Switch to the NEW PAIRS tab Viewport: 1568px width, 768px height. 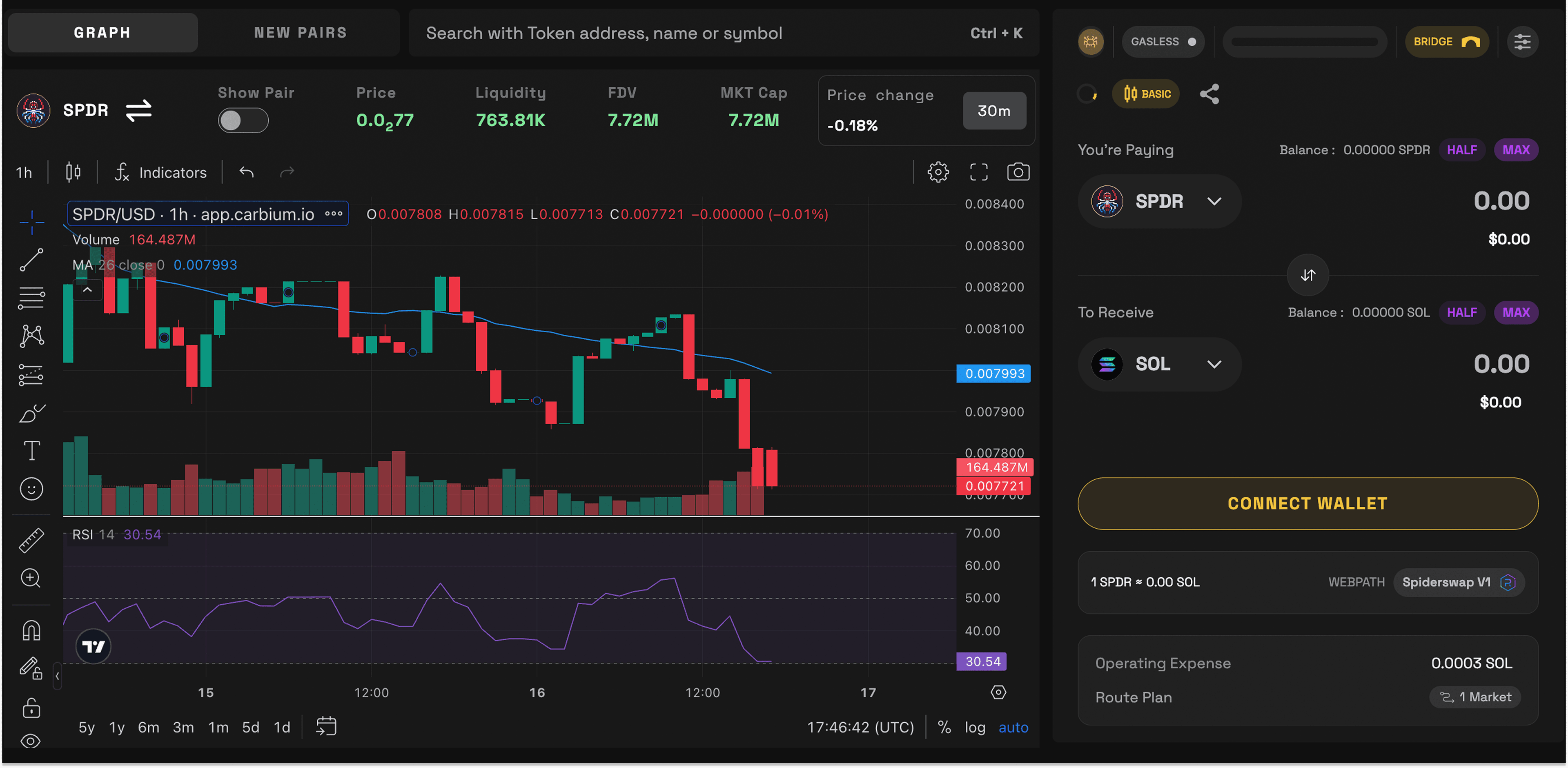pyautogui.click(x=301, y=32)
